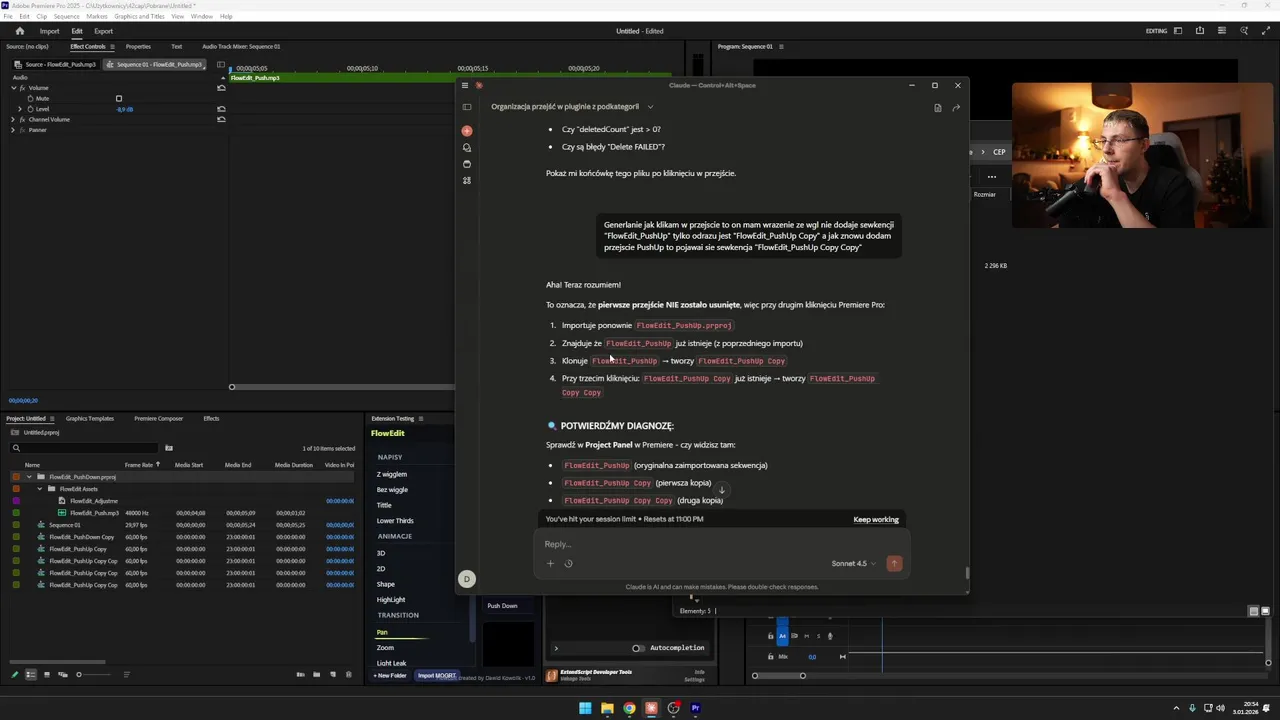Image resolution: width=1280 pixels, height=720 pixels.
Task: Collapse the FlowEdit_PushDown.prproj bin
Action: pos(29,477)
